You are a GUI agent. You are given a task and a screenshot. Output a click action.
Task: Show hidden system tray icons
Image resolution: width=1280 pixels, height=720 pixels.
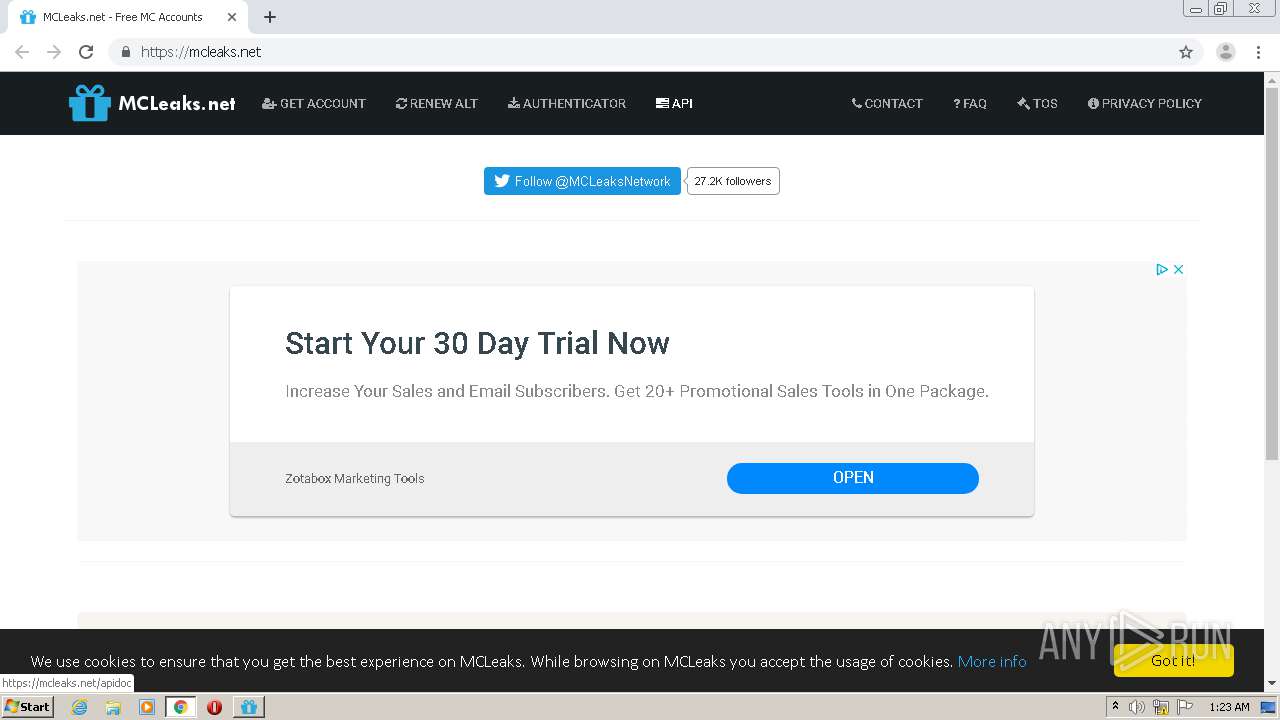click(x=1115, y=707)
